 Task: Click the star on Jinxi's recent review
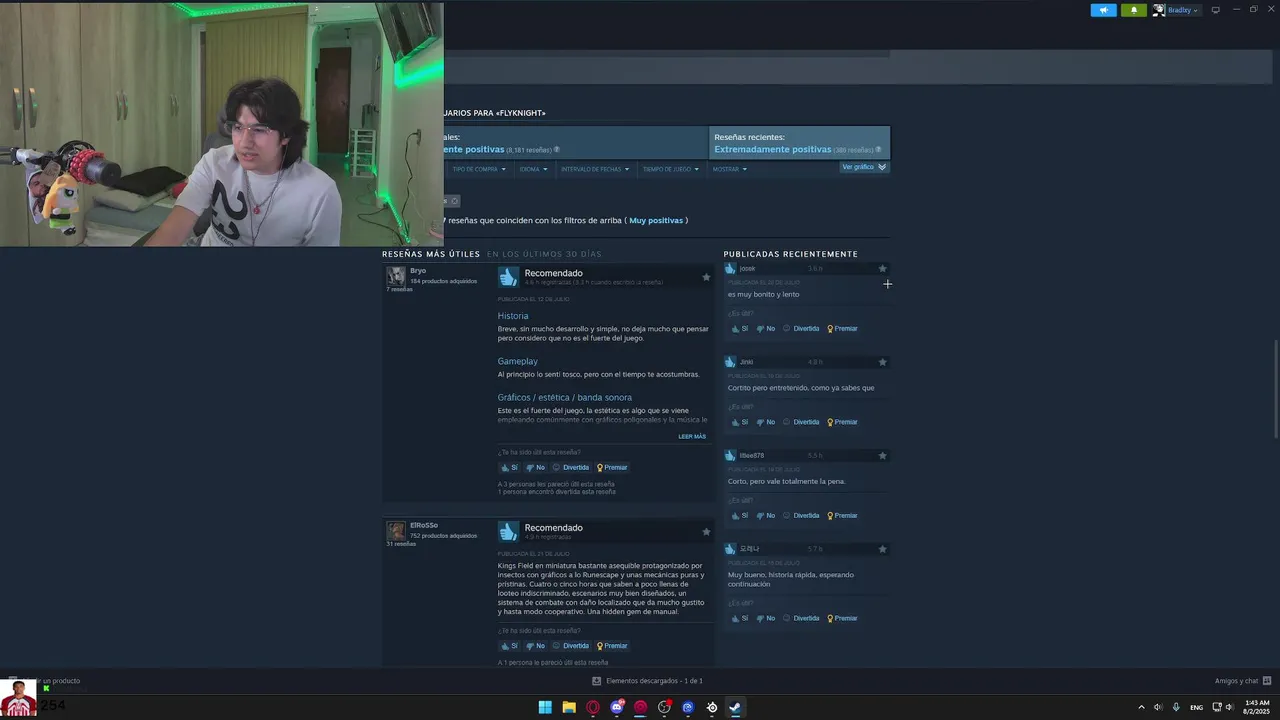(882, 362)
